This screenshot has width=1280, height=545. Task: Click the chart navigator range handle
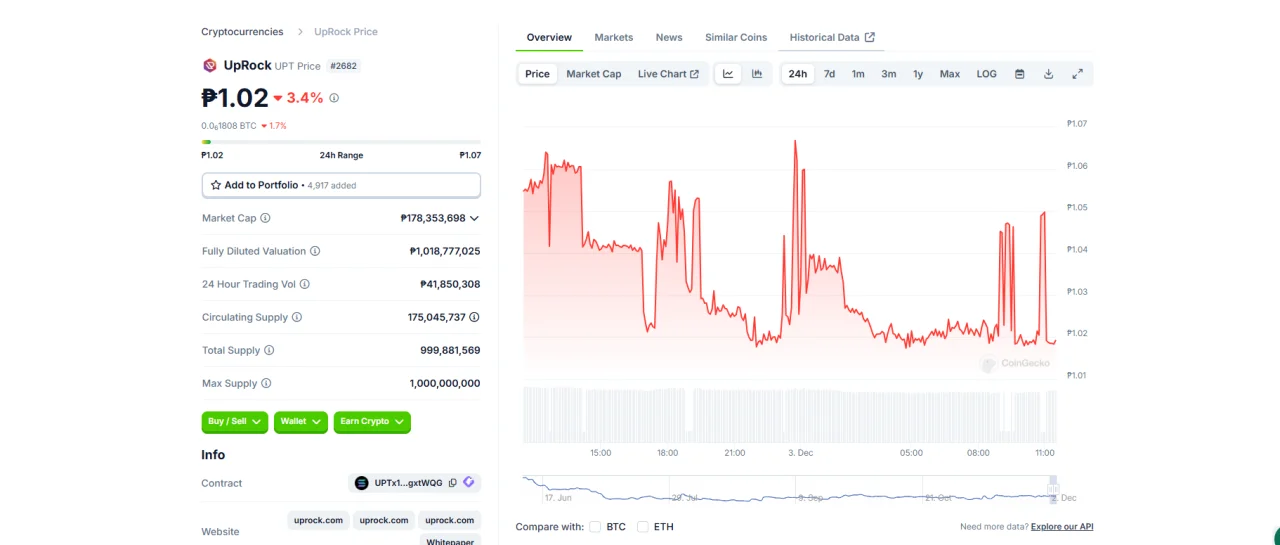(1052, 488)
